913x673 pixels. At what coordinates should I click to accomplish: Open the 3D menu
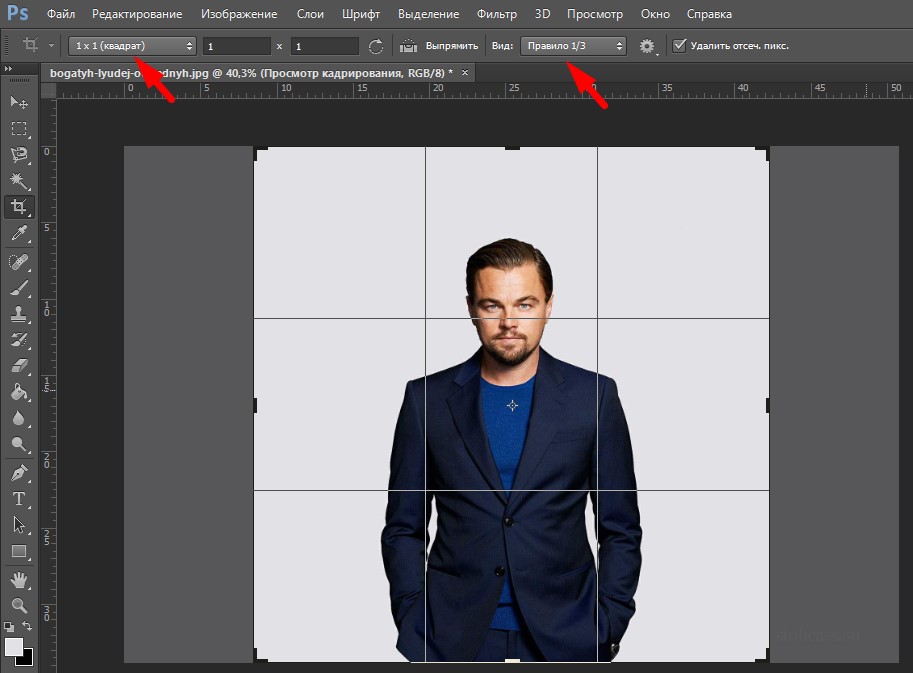pyautogui.click(x=543, y=13)
